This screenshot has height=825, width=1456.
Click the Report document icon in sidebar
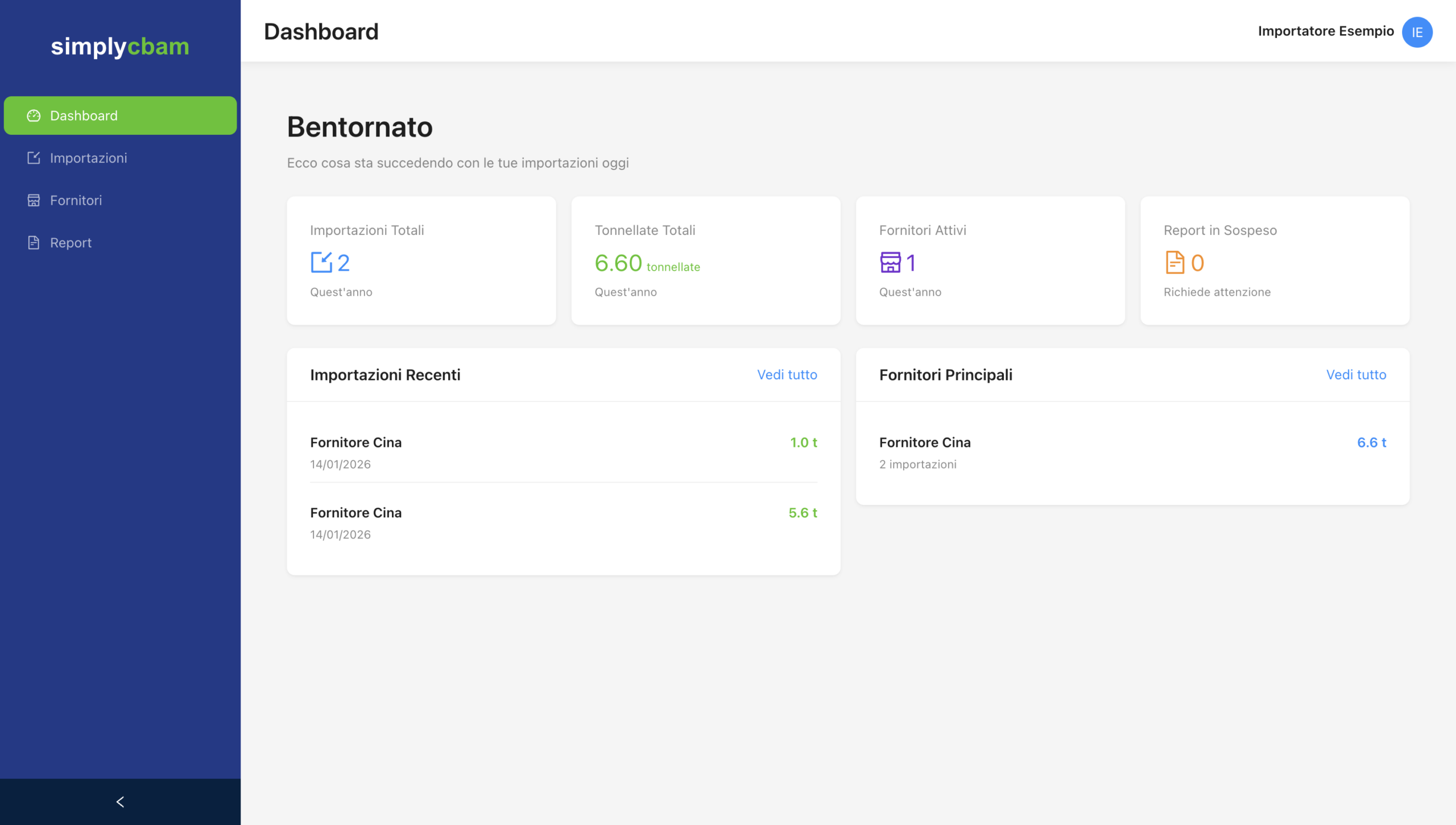[x=34, y=243]
